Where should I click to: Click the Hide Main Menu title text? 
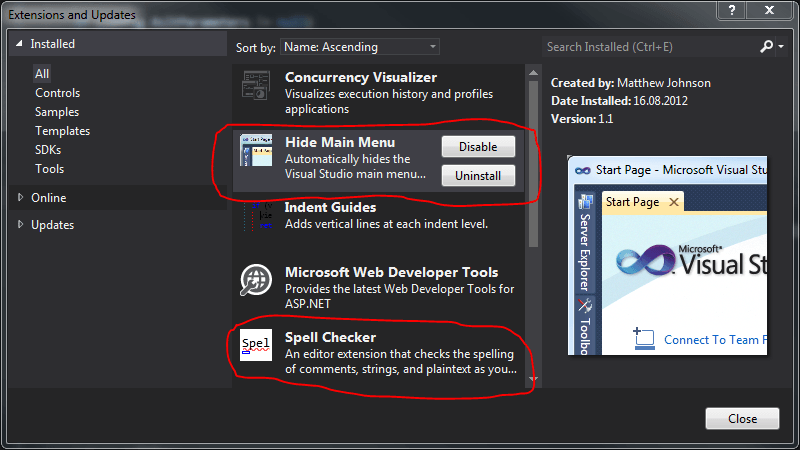pos(340,142)
